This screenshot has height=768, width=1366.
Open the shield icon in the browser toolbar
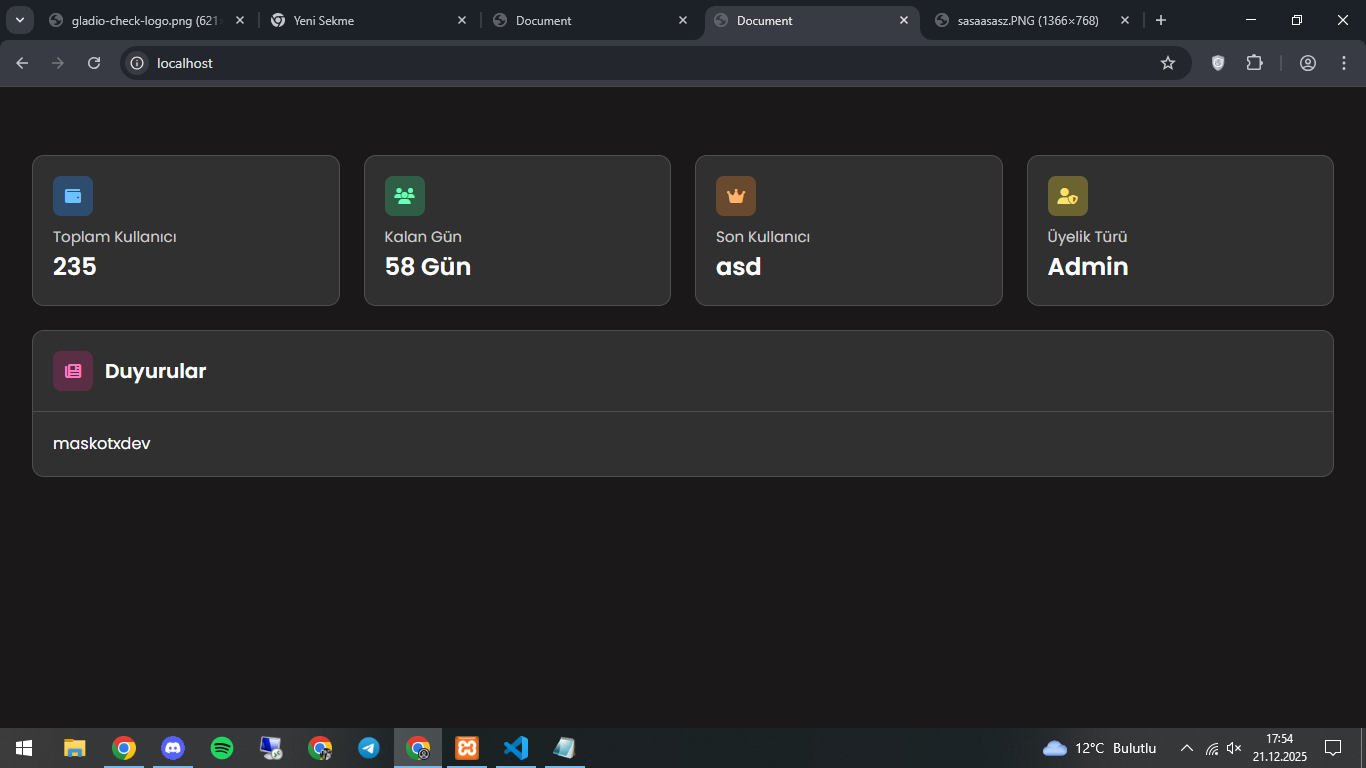point(1218,63)
